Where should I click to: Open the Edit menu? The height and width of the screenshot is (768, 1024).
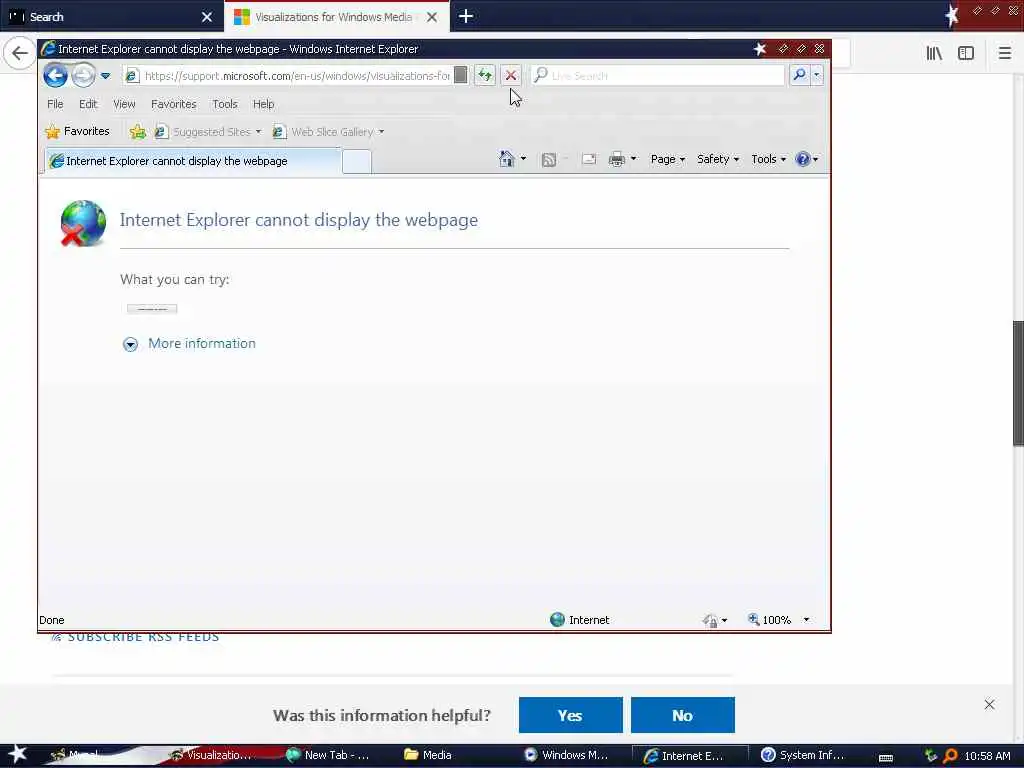tap(88, 104)
